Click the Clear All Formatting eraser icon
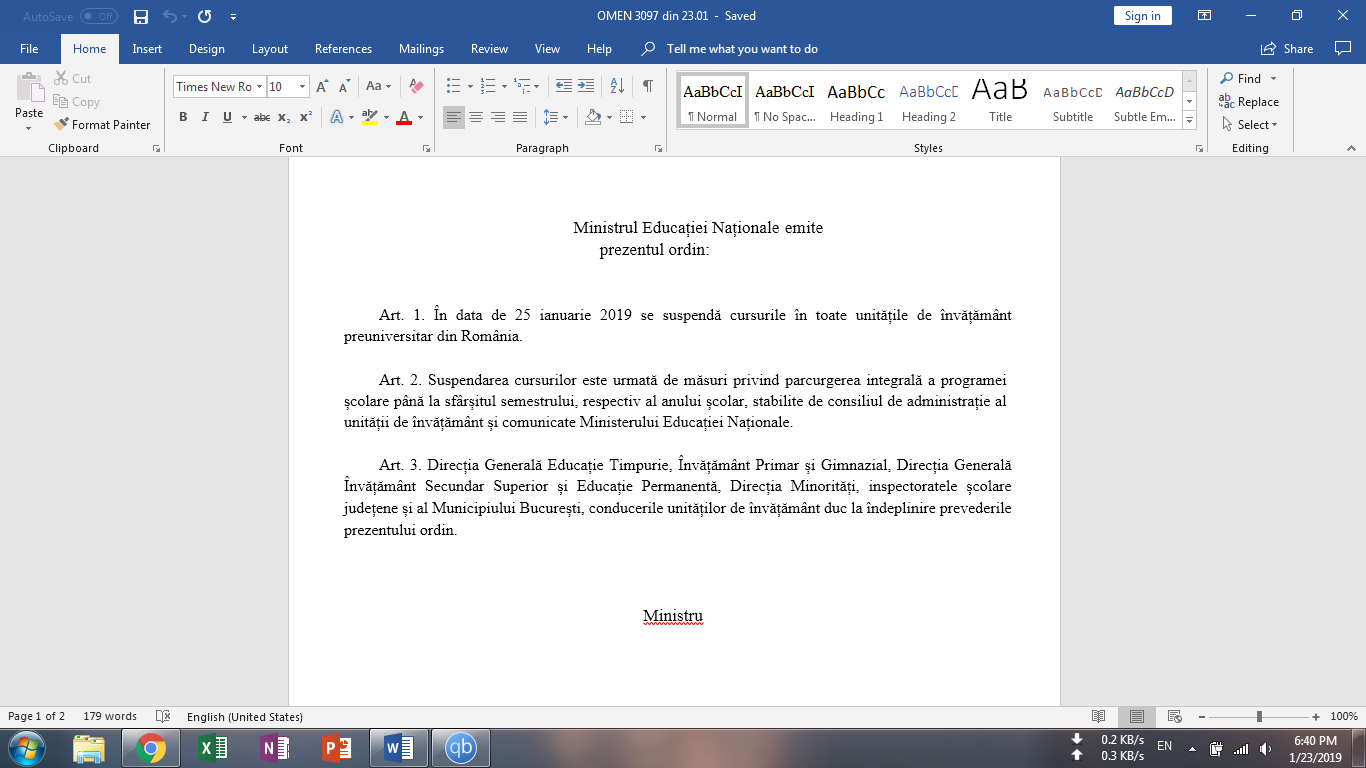The height and width of the screenshot is (768, 1366). [417, 87]
